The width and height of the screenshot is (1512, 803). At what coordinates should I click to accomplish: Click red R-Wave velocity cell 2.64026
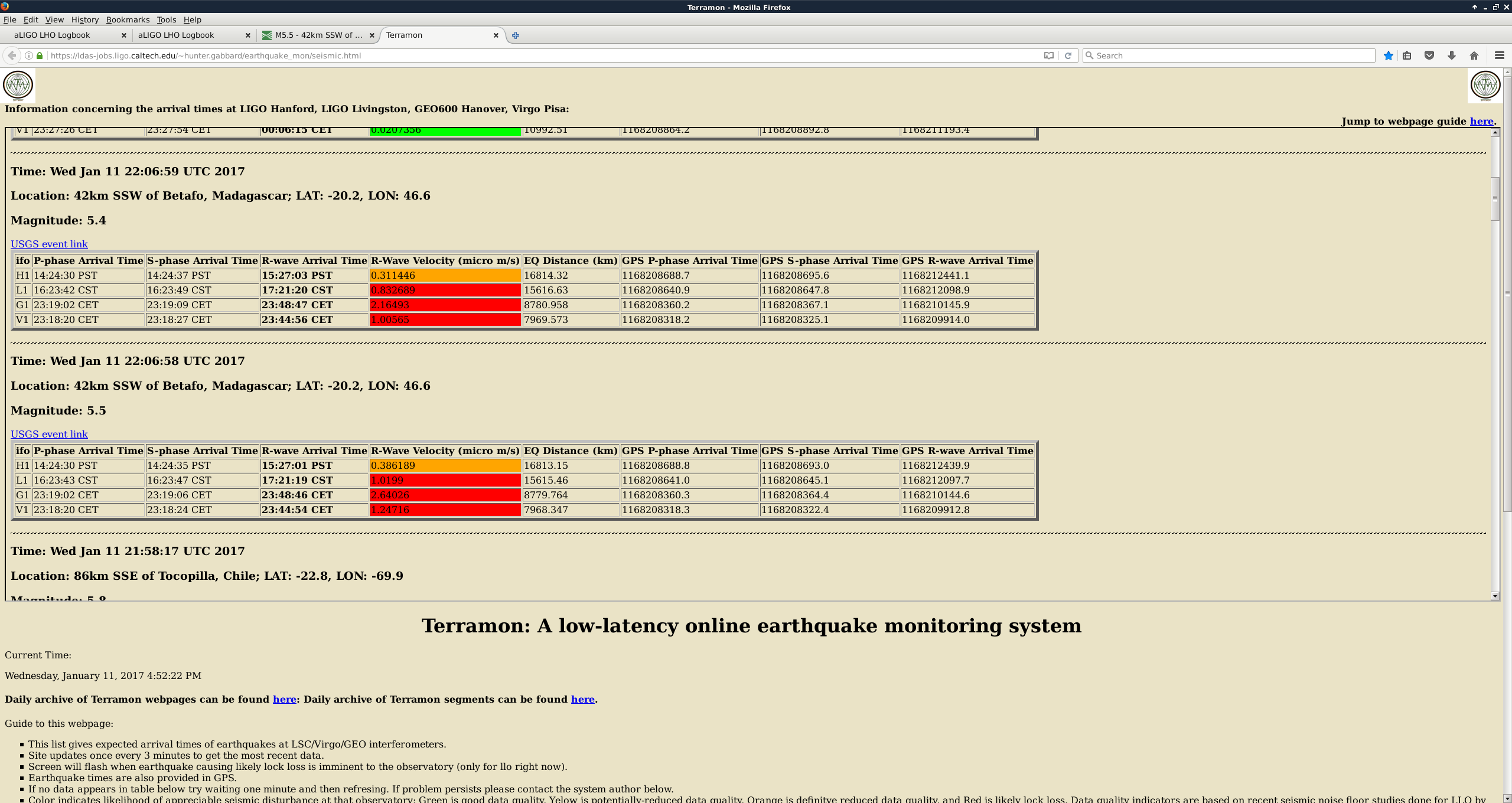click(445, 495)
